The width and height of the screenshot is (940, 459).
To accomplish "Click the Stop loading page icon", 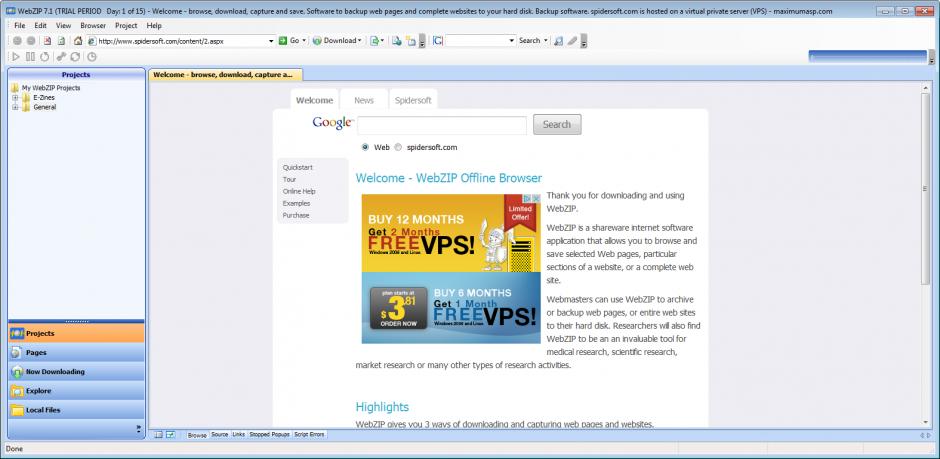I will (48, 41).
